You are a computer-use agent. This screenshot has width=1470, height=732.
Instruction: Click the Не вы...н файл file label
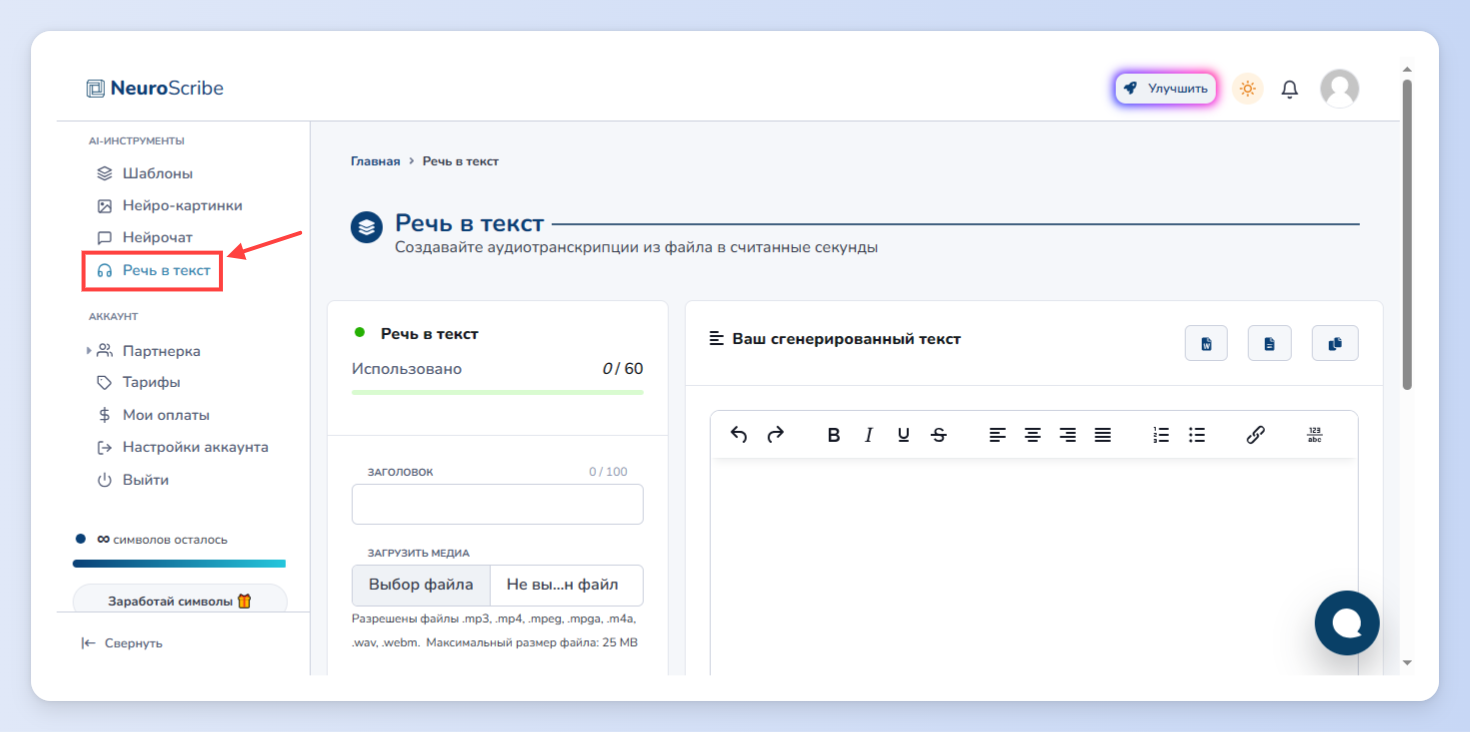point(562,585)
